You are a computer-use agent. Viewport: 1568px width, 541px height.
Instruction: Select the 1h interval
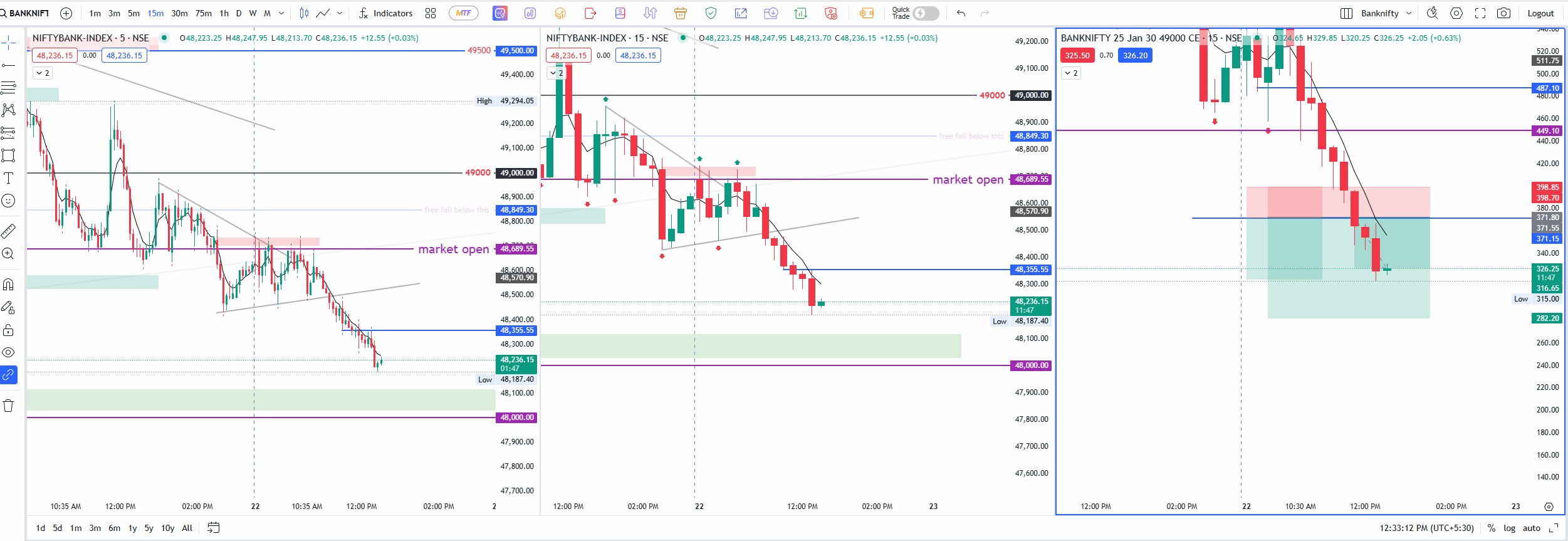coord(224,13)
